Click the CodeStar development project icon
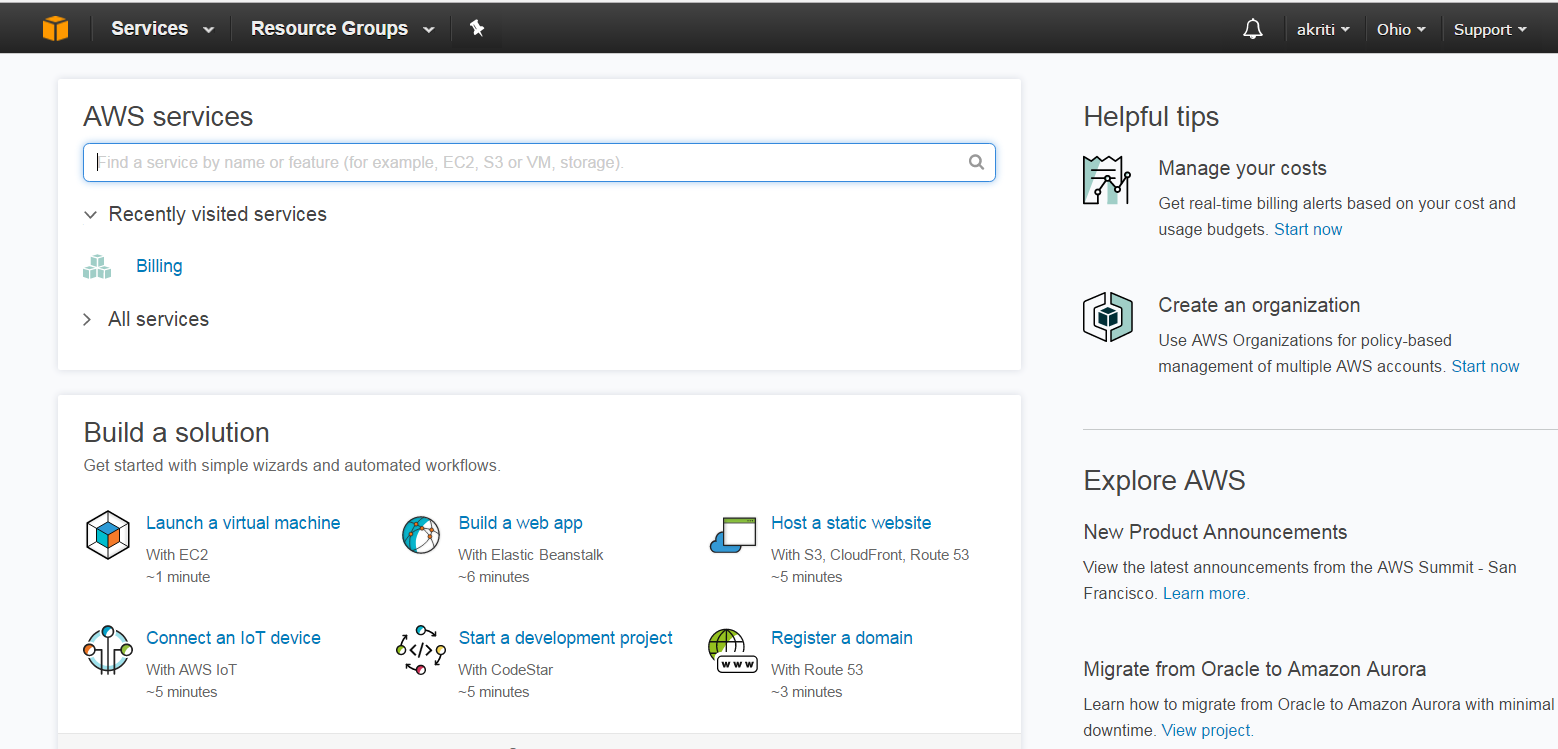This screenshot has height=749, width=1558. 421,650
